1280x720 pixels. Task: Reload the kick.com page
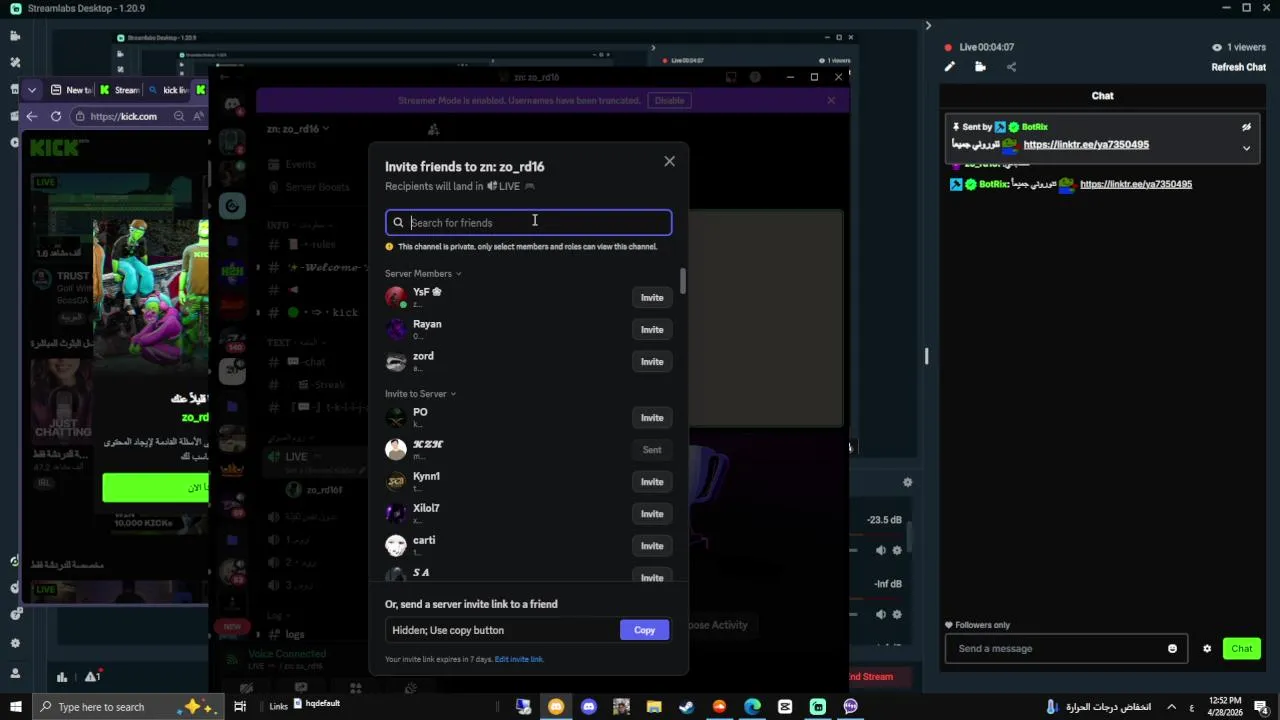click(x=56, y=116)
